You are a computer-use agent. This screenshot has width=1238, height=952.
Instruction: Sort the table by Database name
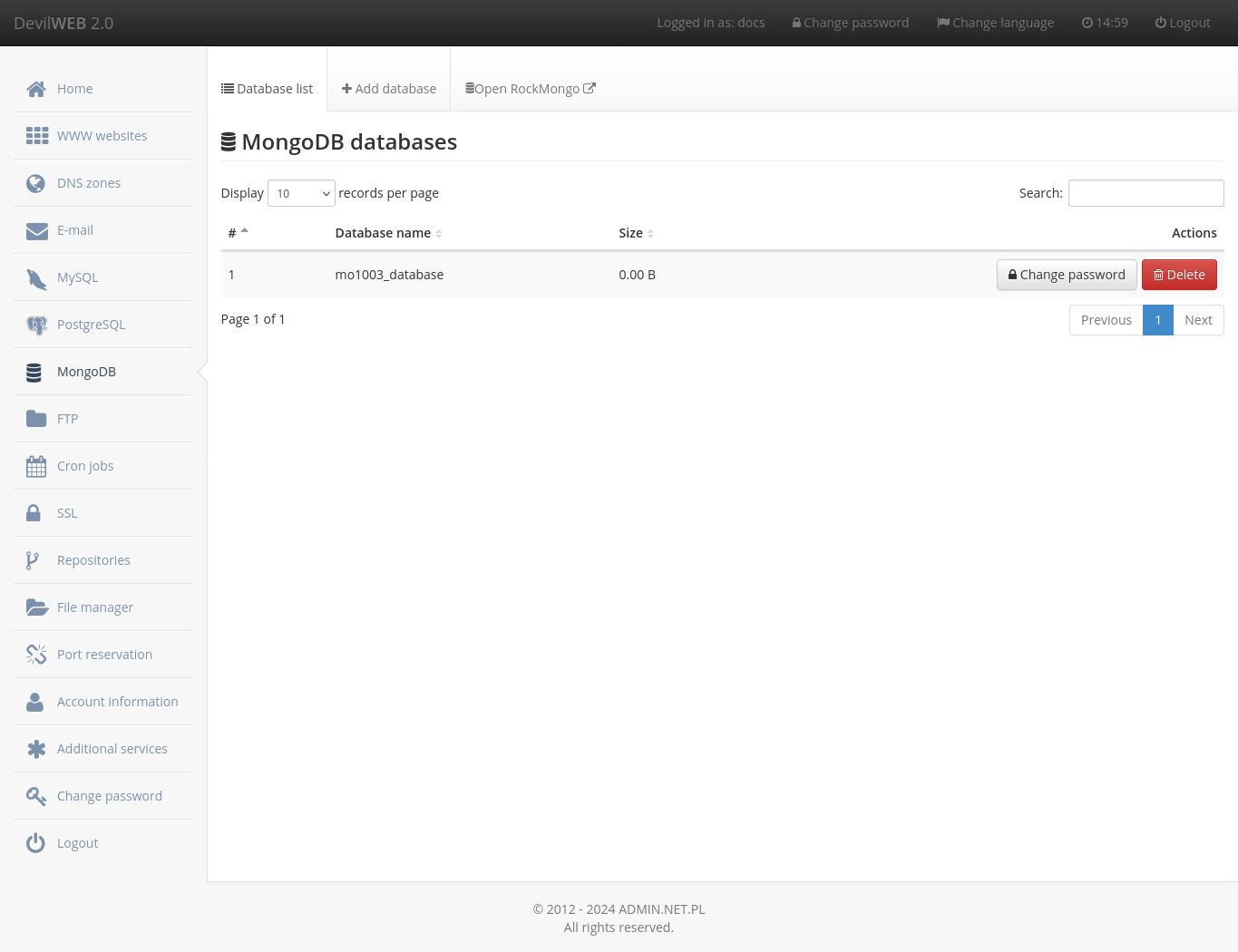(387, 232)
